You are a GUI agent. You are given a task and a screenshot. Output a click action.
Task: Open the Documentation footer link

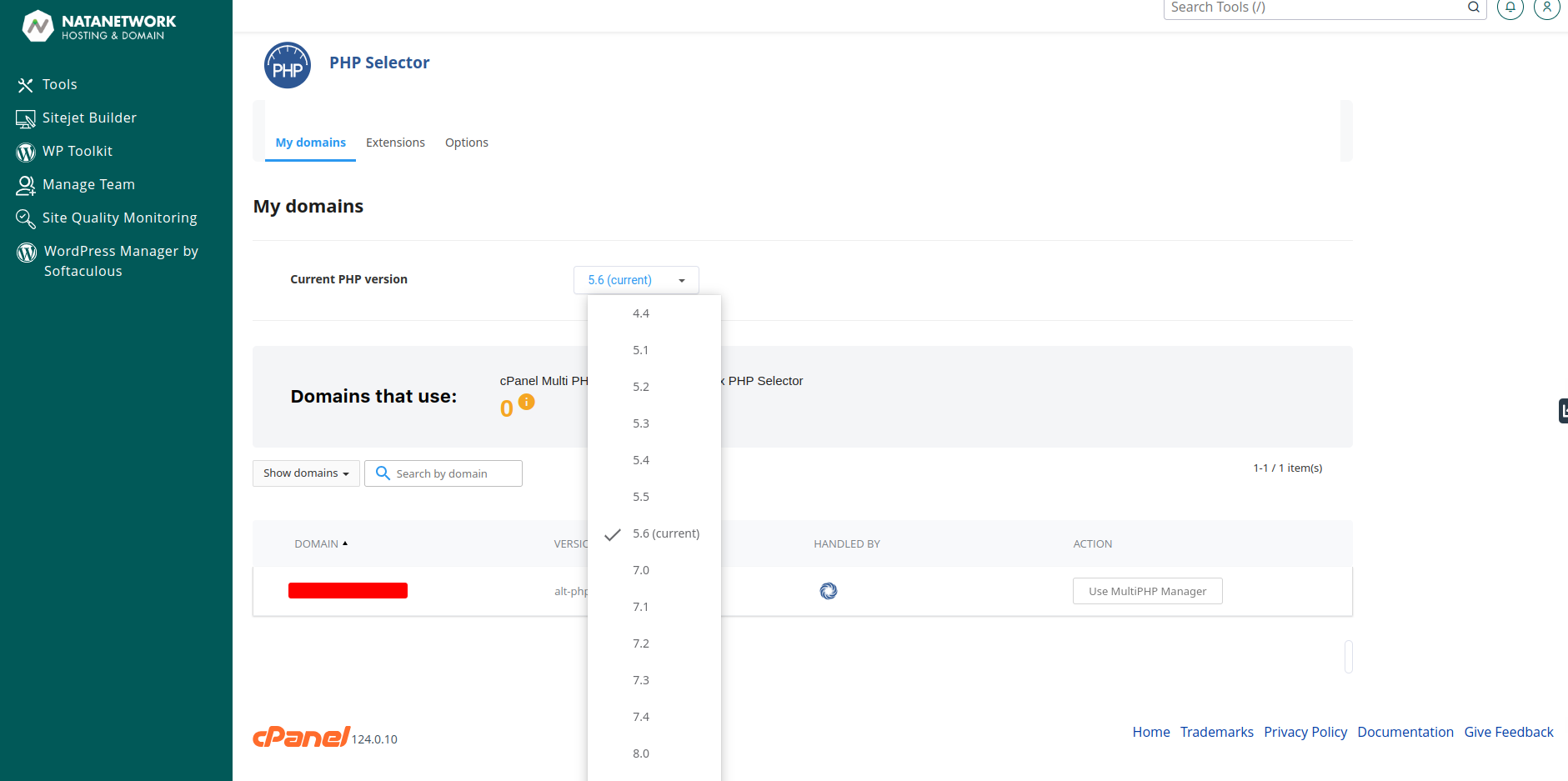[1405, 732]
